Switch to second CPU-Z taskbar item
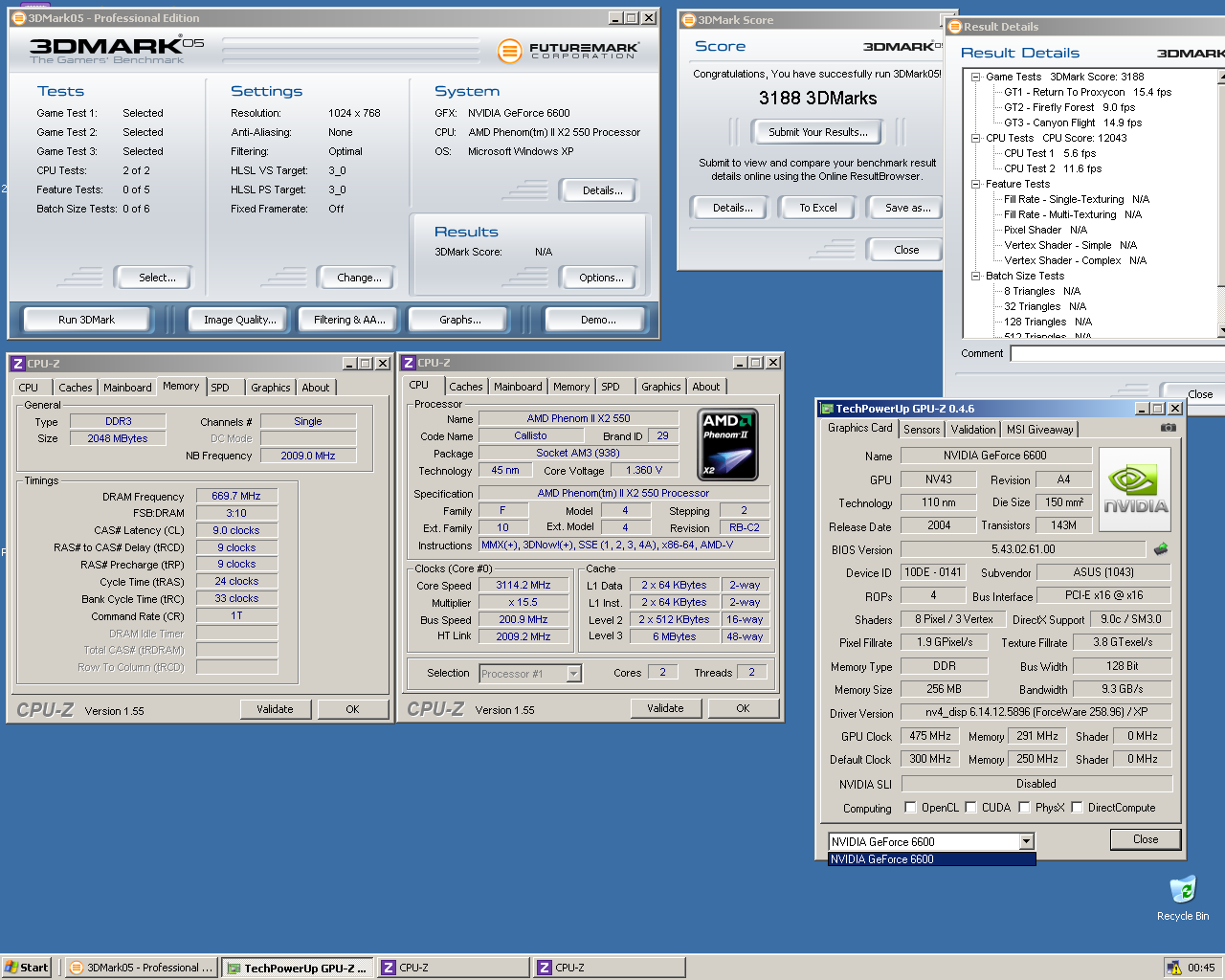Viewport: 1225px width, 980px height. [610, 968]
